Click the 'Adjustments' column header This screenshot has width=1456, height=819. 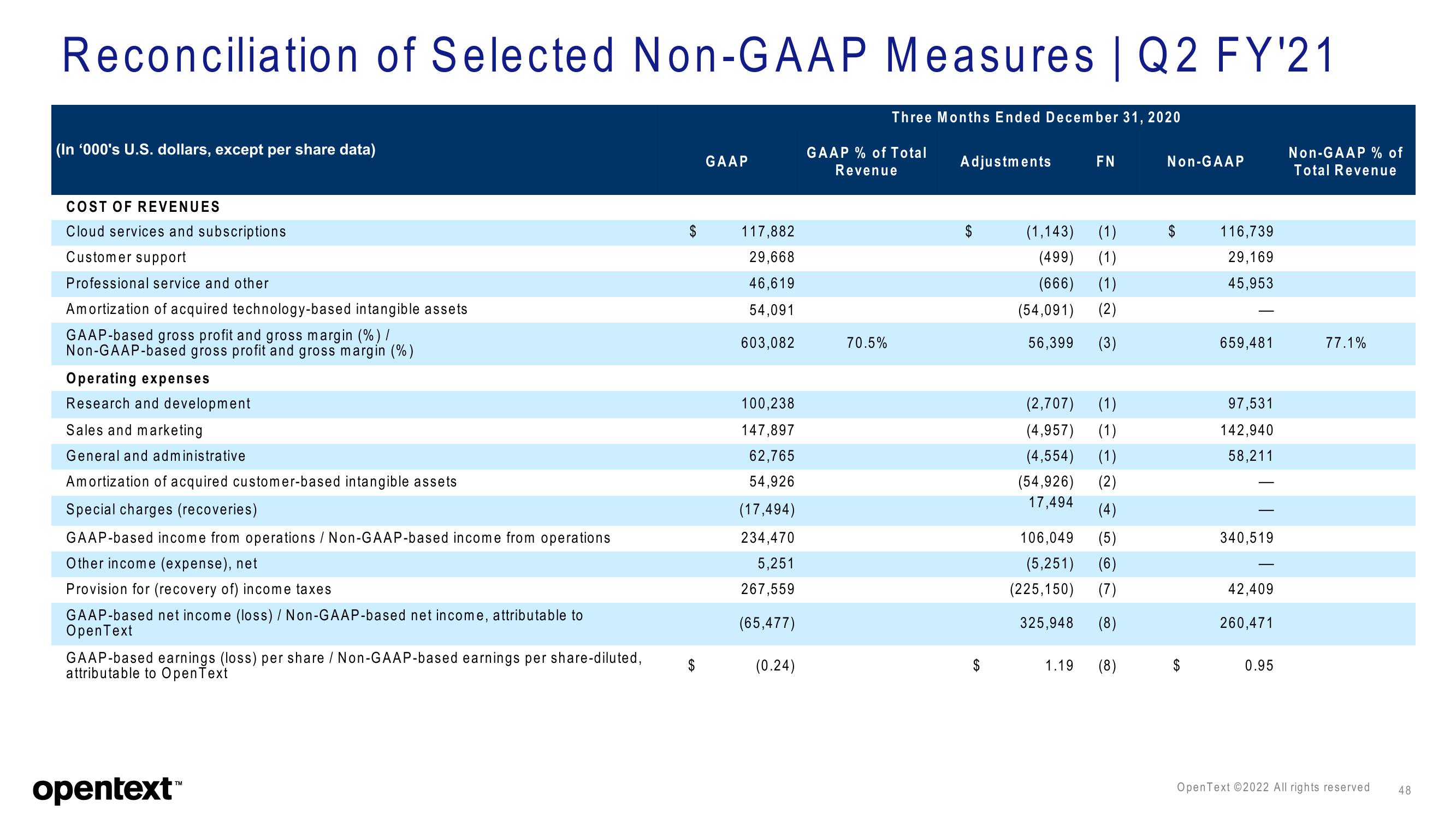(1005, 162)
